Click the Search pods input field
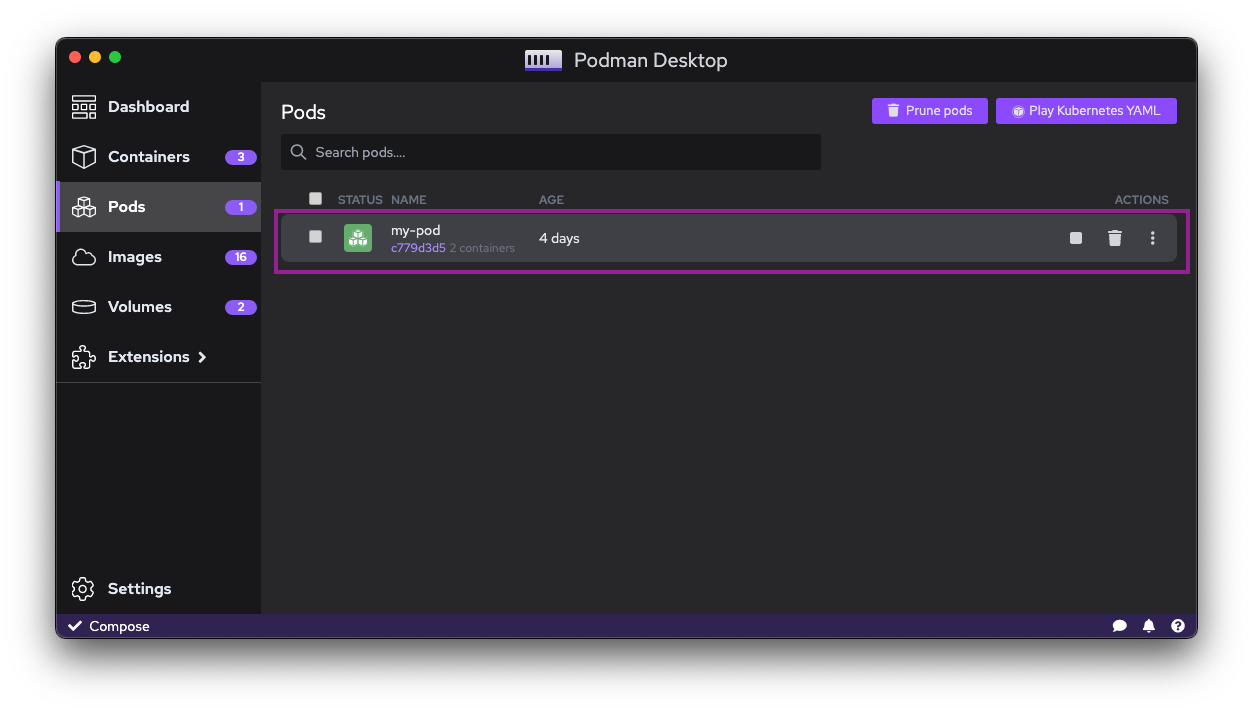The image size is (1253, 712). pos(550,152)
